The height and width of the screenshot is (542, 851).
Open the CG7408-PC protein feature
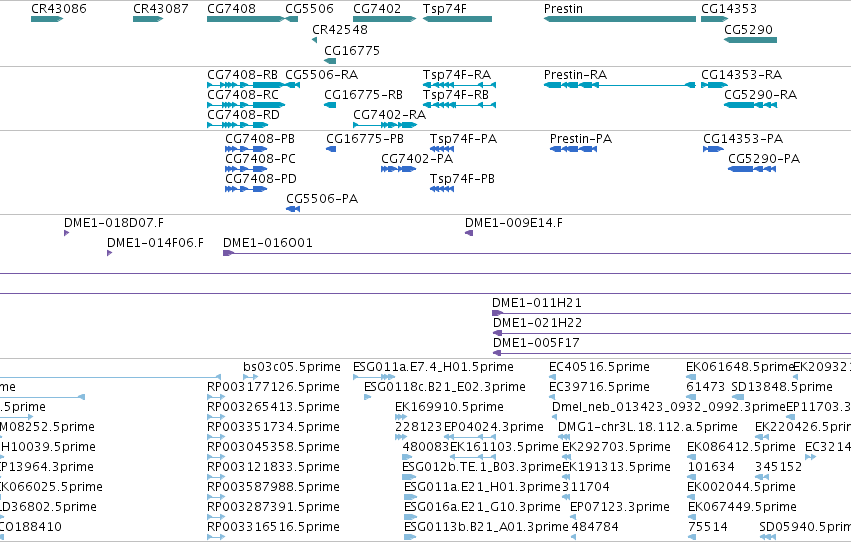pyautogui.click(x=246, y=169)
